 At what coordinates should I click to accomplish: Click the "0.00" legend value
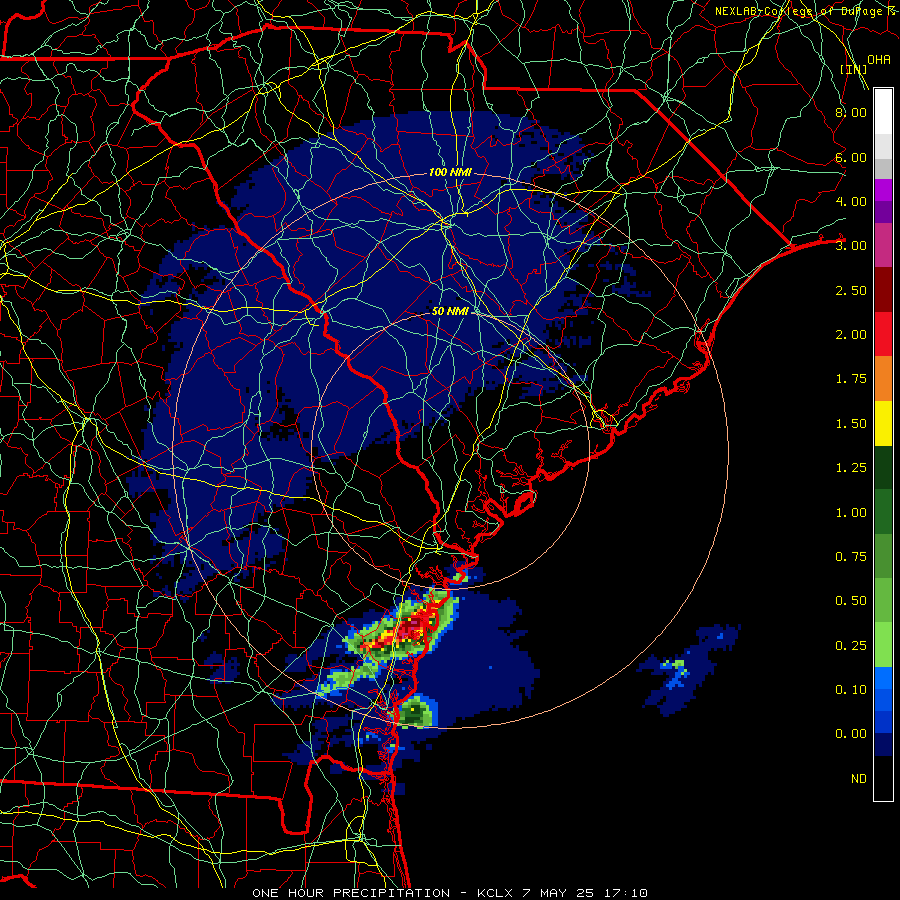[x=851, y=734]
